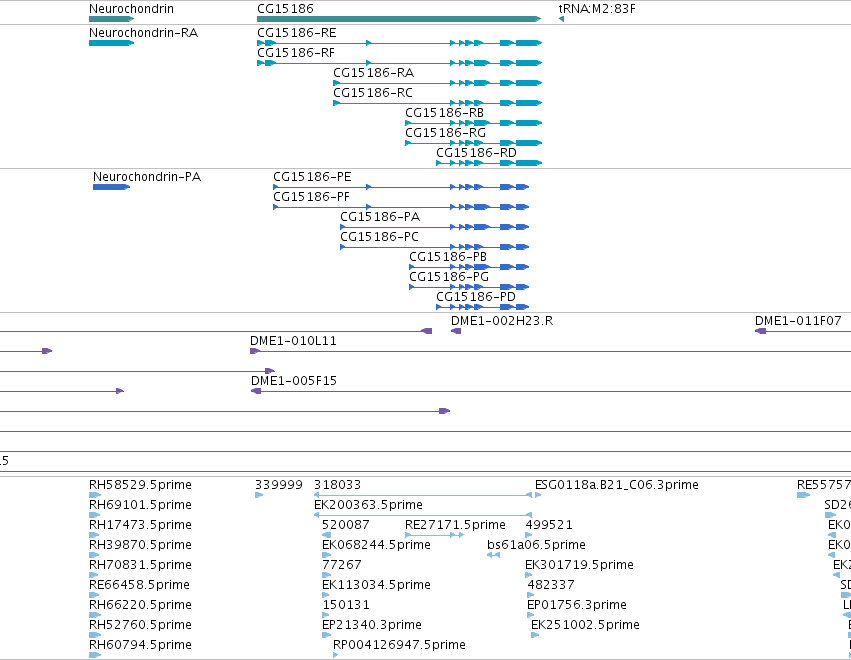Select EST RP004126947.5prime
851x660 pixels.
tap(399, 645)
